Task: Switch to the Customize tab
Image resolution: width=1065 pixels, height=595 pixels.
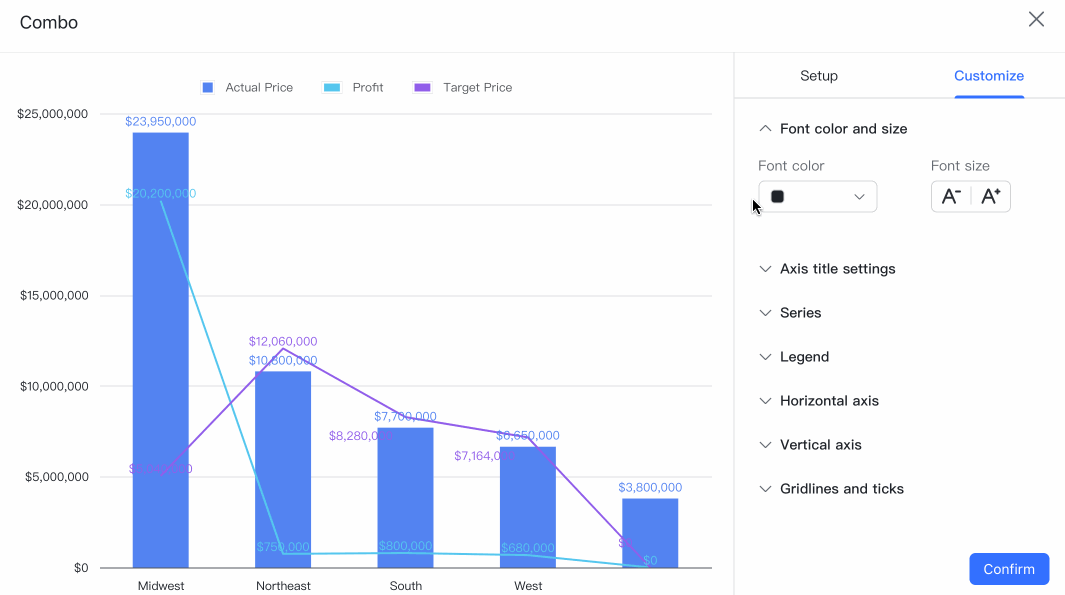Action: [x=989, y=75]
